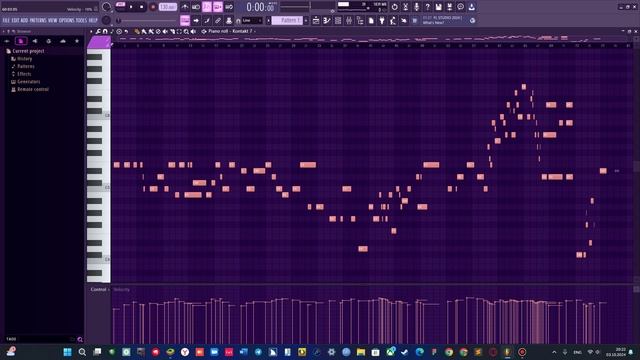
Task: Click the song position slider
Action: 147,20
